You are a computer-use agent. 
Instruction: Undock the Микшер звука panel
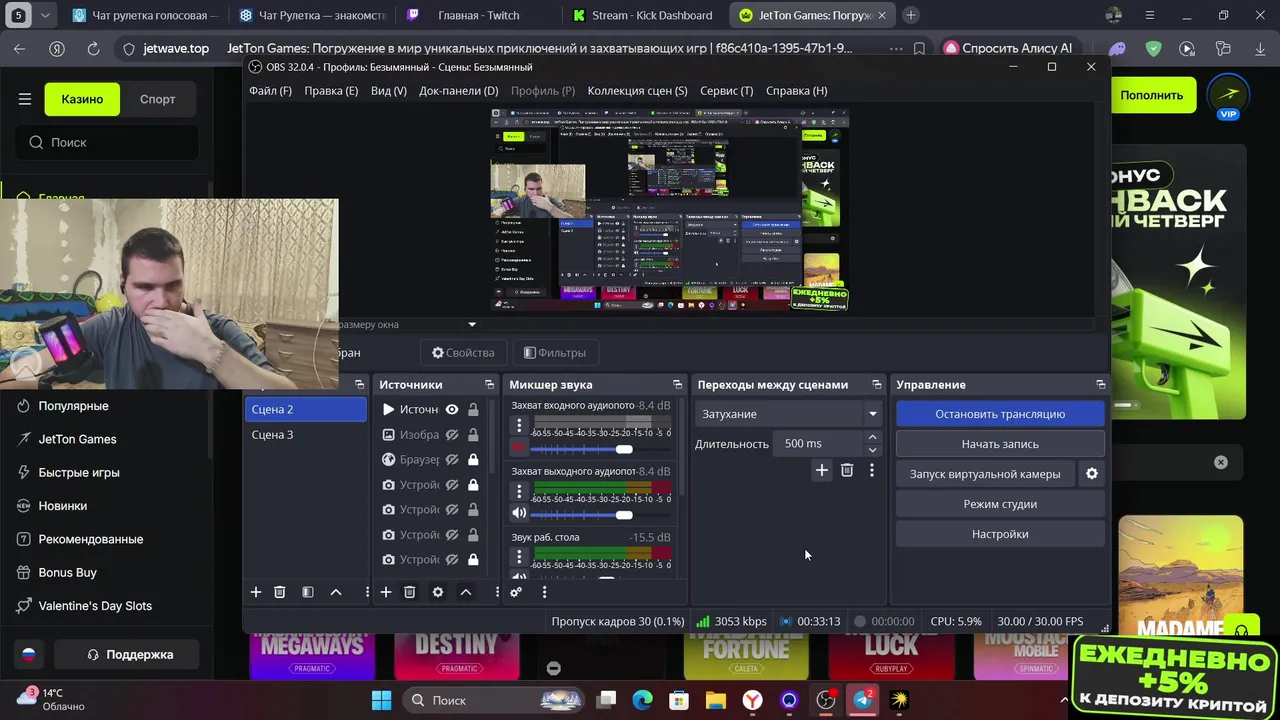coord(677,384)
